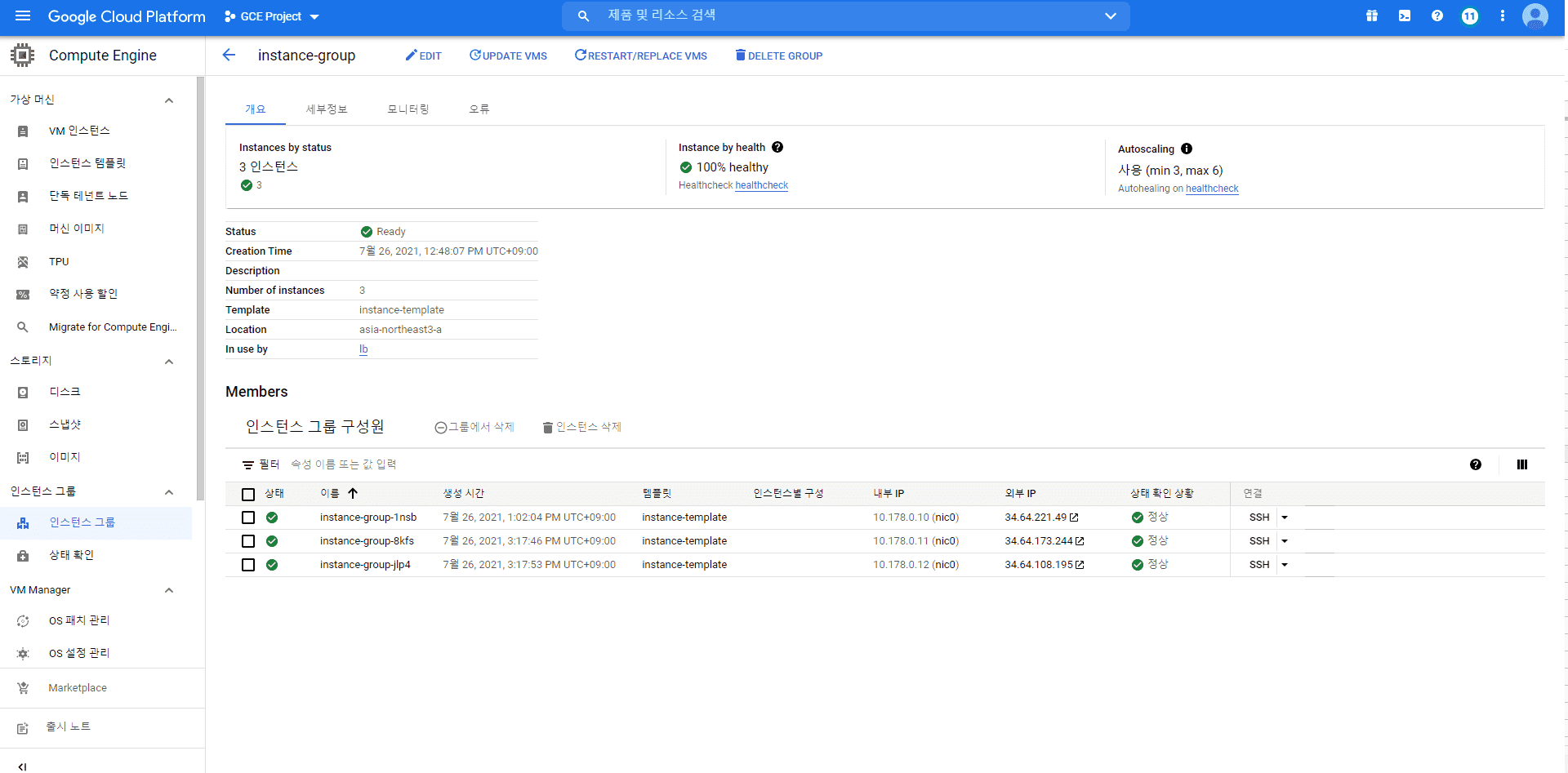Click the gift free trial icon
Image resolution: width=1568 pixels, height=773 pixels.
[x=1372, y=16]
